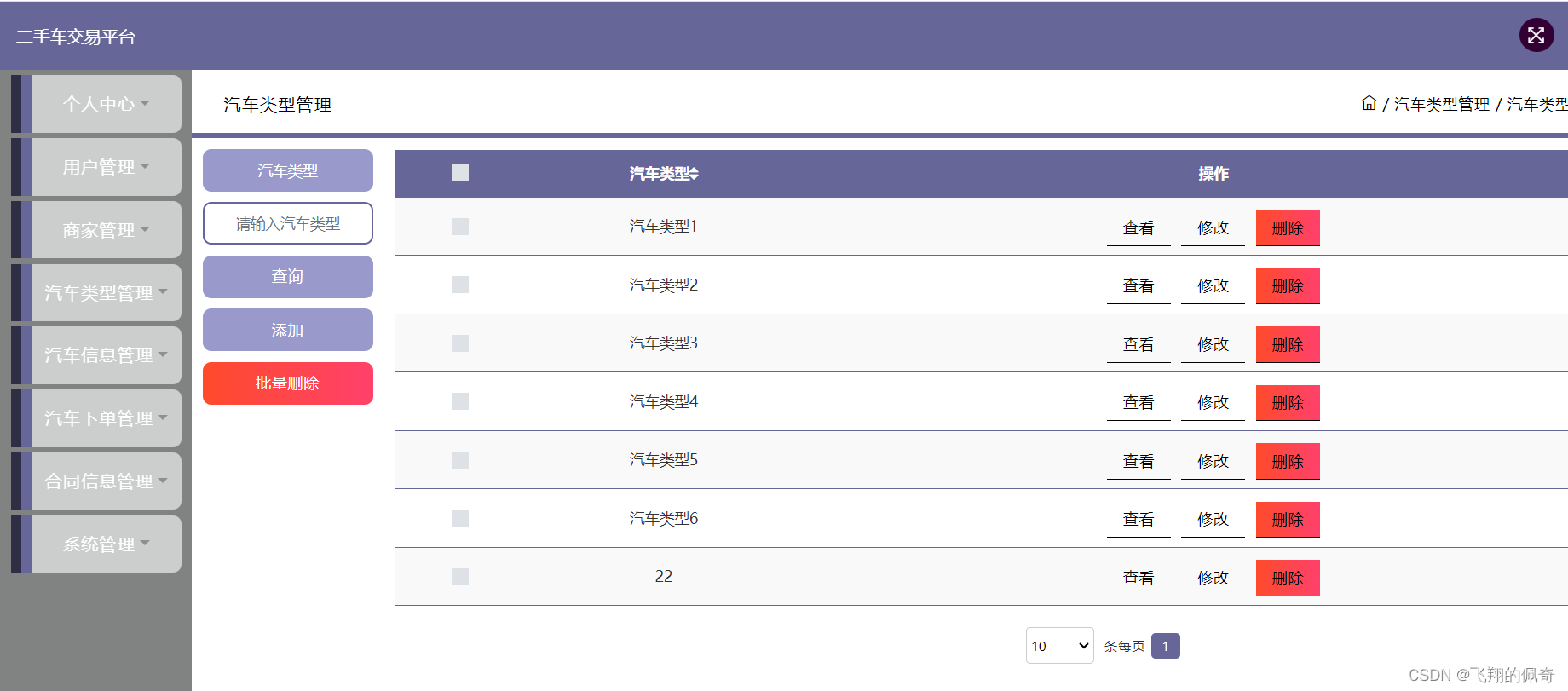Click 查看 in the 汽车类型5 row

[x=1139, y=461]
